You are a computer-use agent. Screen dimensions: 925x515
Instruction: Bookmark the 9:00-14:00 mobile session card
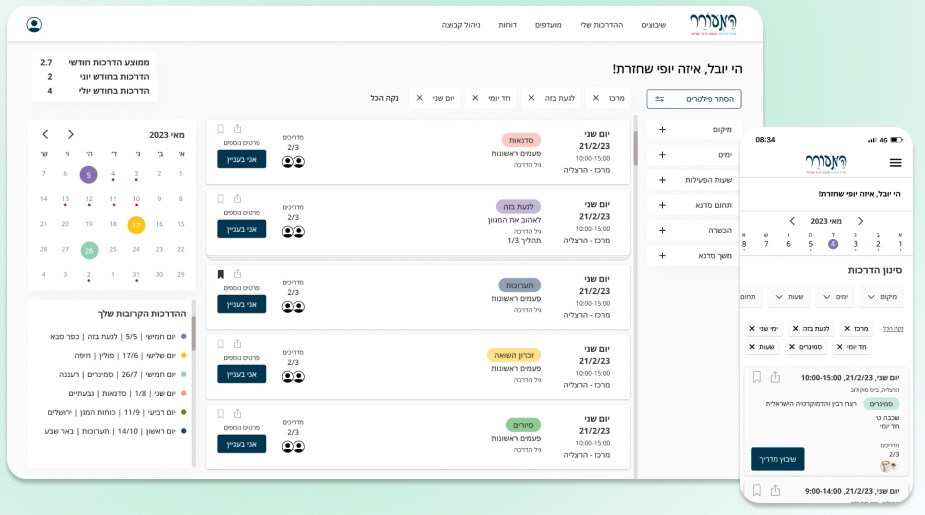(757, 490)
